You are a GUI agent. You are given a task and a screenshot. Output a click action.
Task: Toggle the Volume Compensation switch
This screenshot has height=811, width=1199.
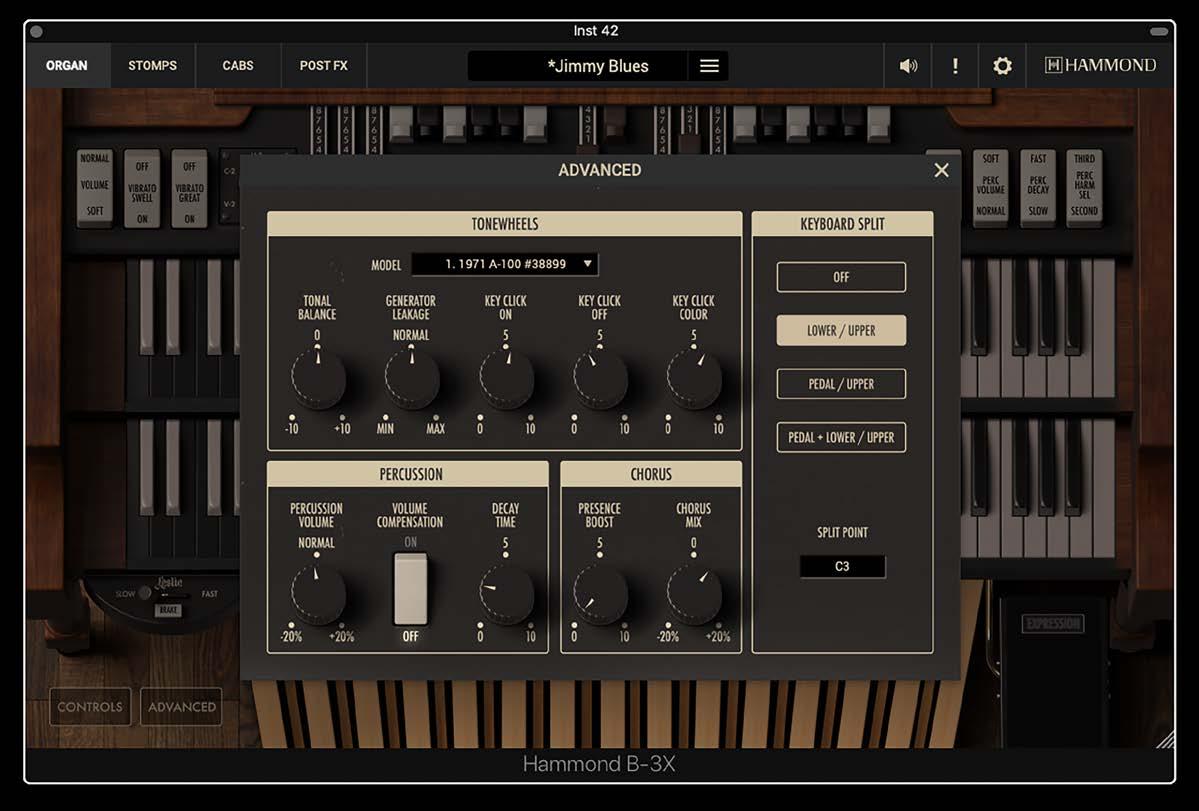(x=411, y=589)
